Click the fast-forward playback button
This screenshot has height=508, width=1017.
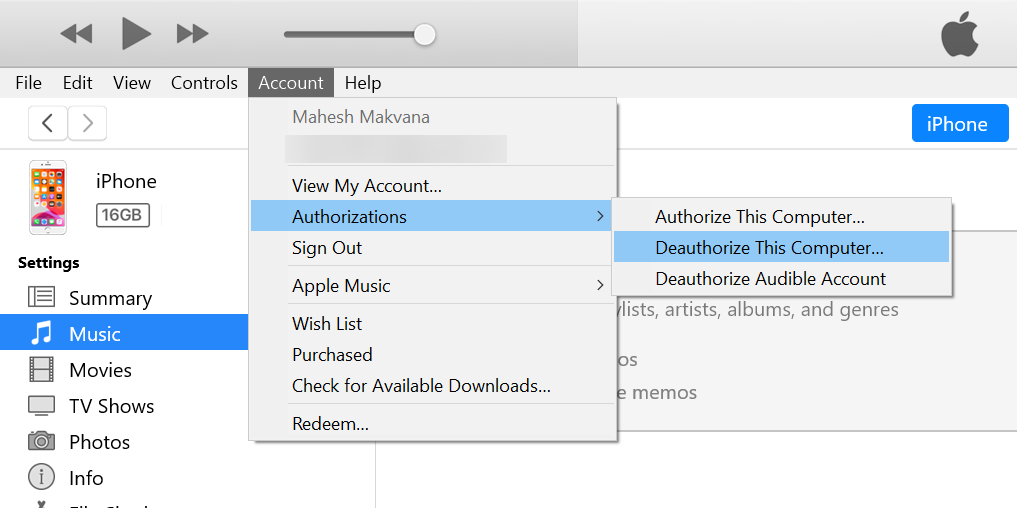click(x=193, y=34)
